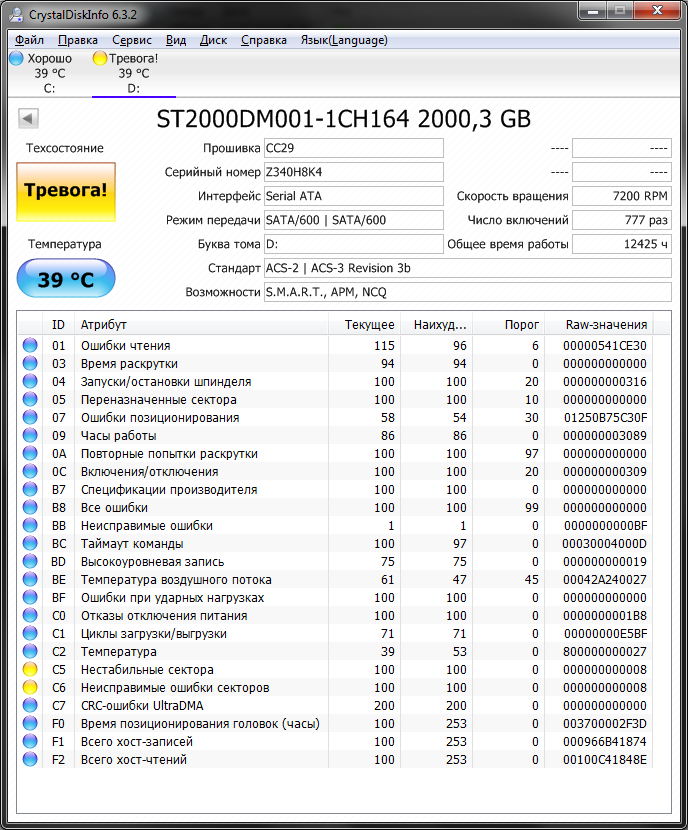Click the 39 °C temperature button
Screen dimensions: 688x830
coord(66,278)
